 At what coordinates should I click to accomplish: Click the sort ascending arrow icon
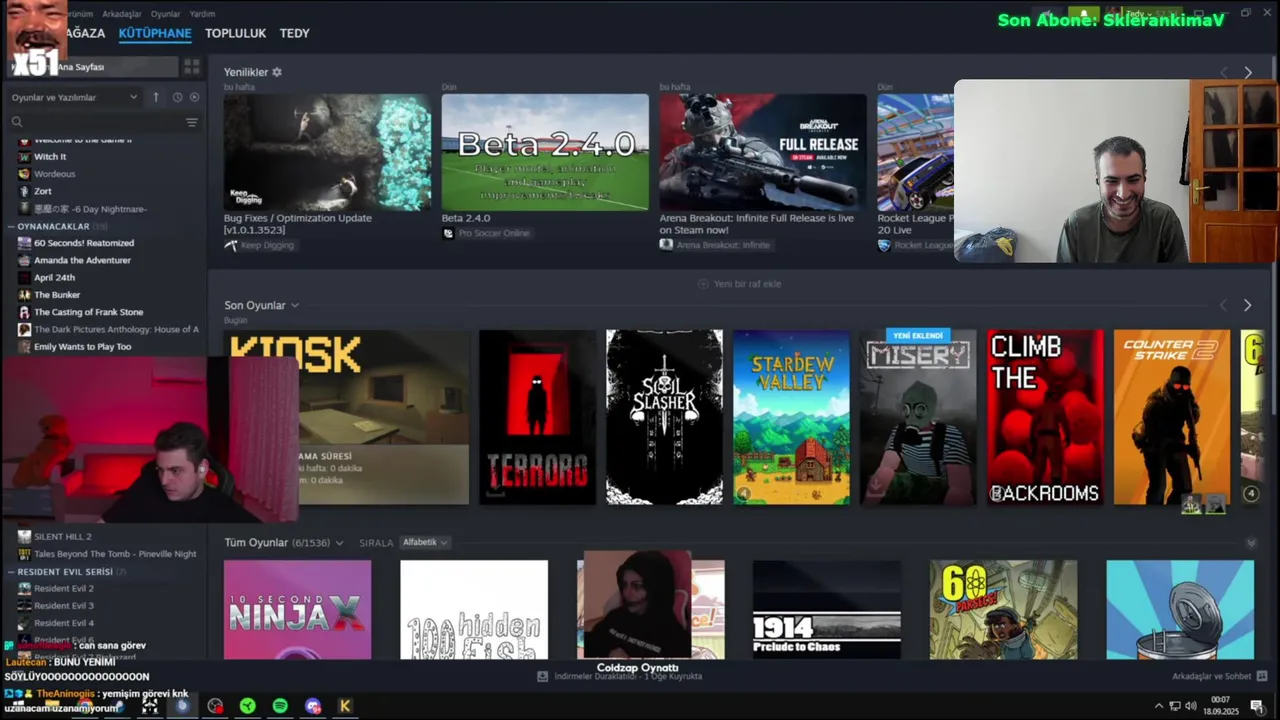156,97
